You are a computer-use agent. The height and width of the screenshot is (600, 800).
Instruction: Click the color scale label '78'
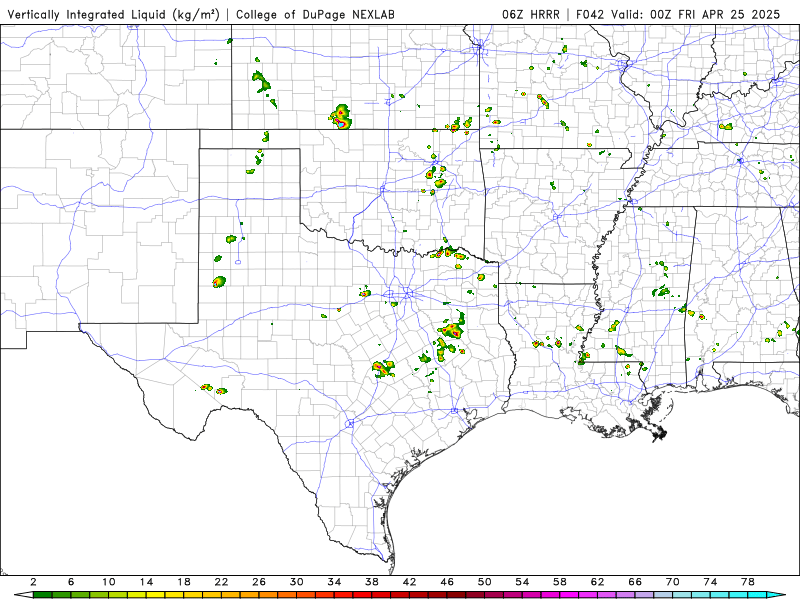[x=748, y=582]
